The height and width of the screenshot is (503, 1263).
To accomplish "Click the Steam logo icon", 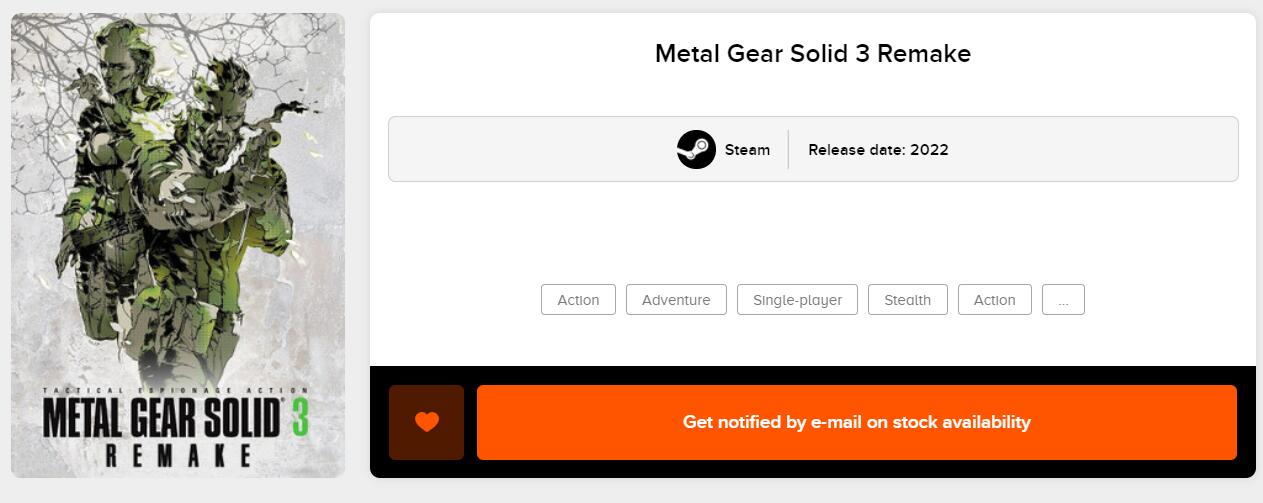I will tap(696, 150).
